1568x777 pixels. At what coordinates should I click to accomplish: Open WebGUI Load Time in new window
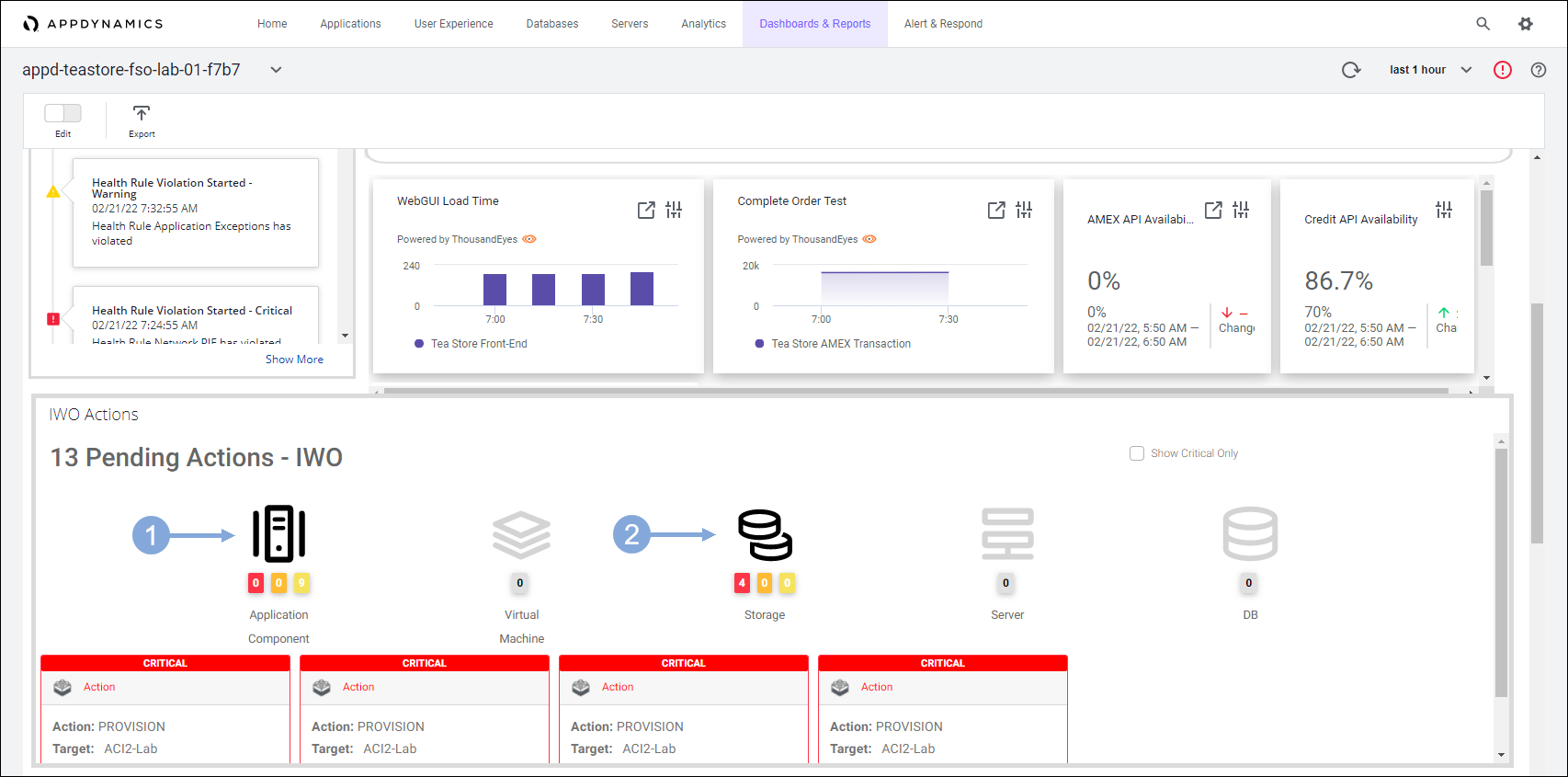click(646, 211)
